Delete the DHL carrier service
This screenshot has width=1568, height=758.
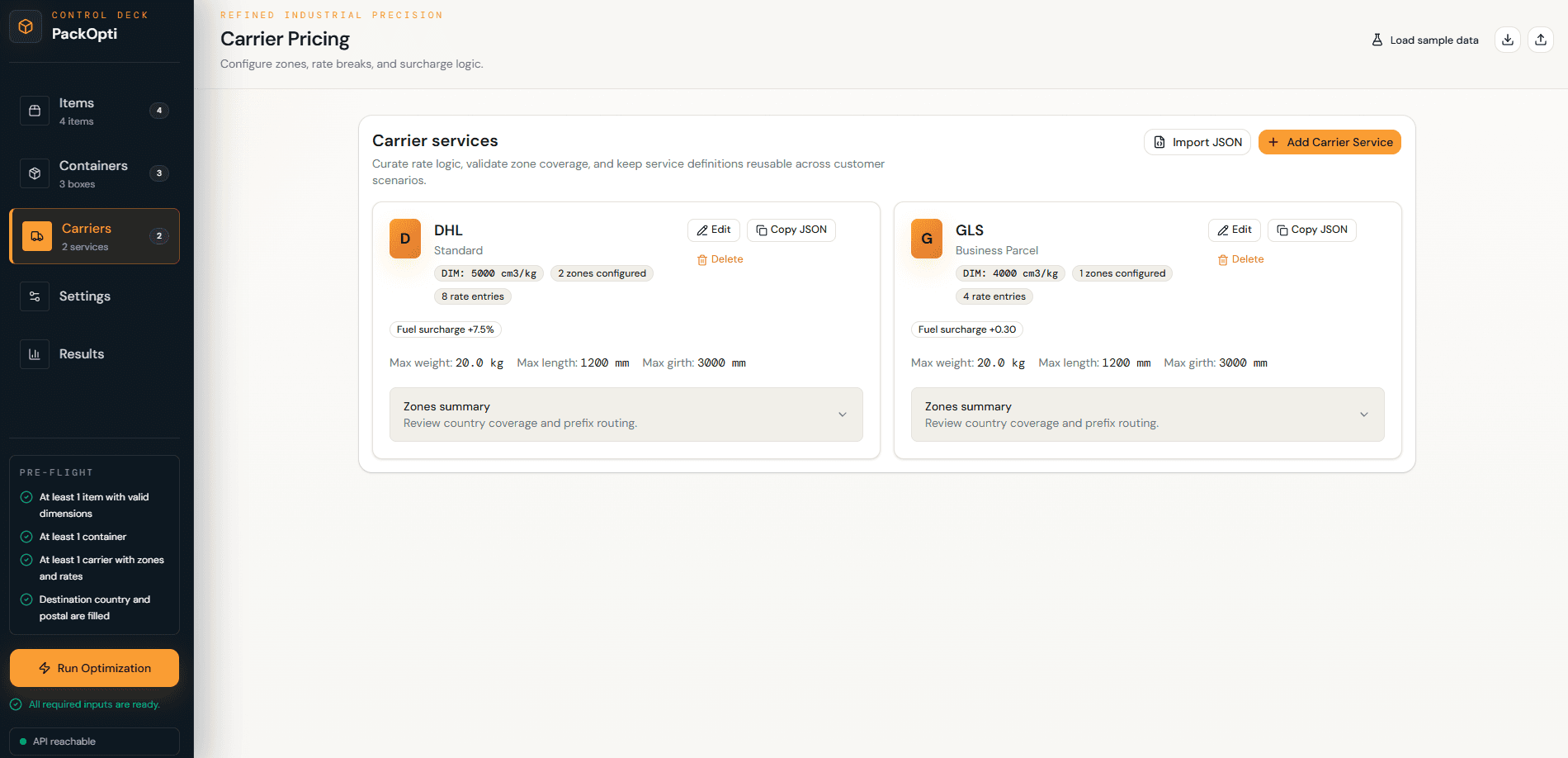720,259
